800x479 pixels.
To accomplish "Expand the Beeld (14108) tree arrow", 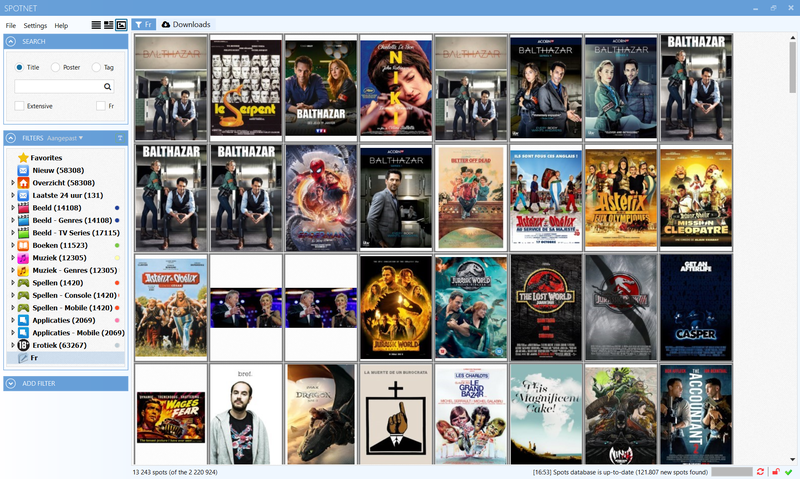I will (13, 208).
